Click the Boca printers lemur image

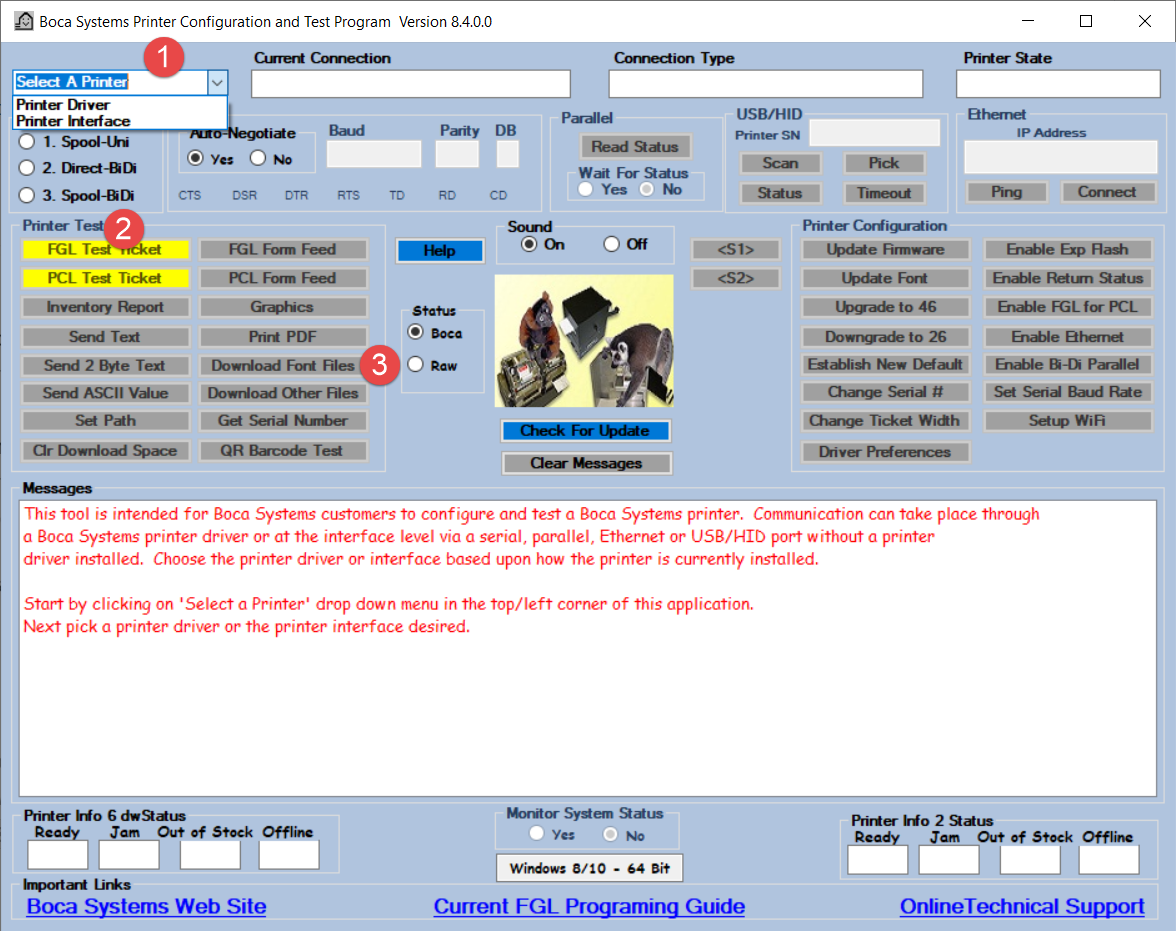(x=584, y=341)
